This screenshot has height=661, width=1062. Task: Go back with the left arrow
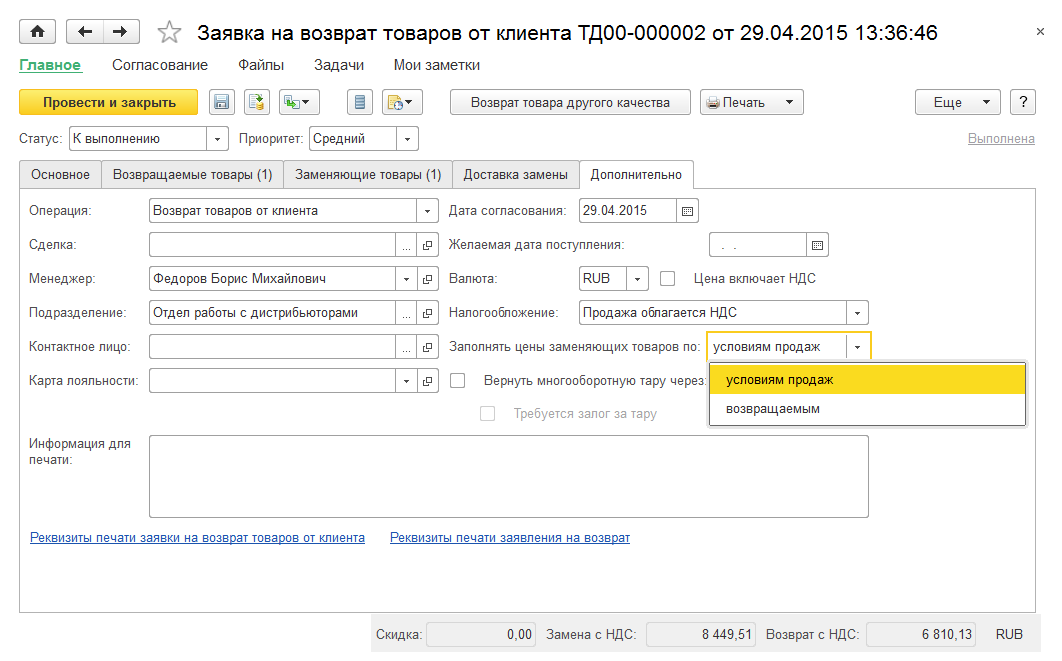point(85,32)
